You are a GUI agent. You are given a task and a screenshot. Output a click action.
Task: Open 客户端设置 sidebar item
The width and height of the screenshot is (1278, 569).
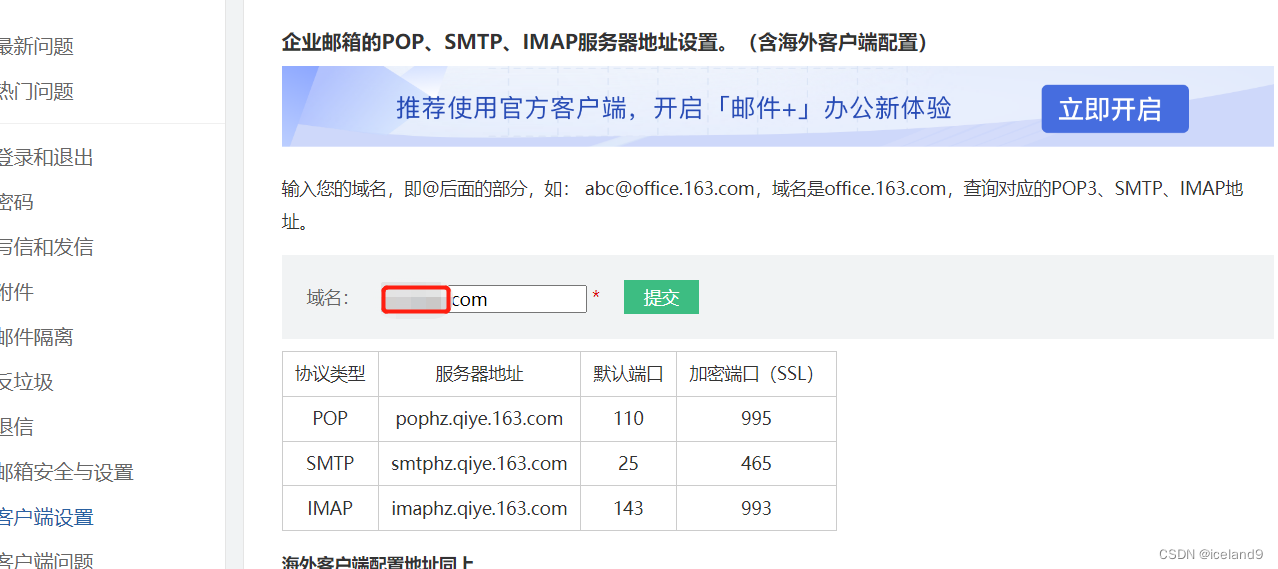click(x=46, y=517)
